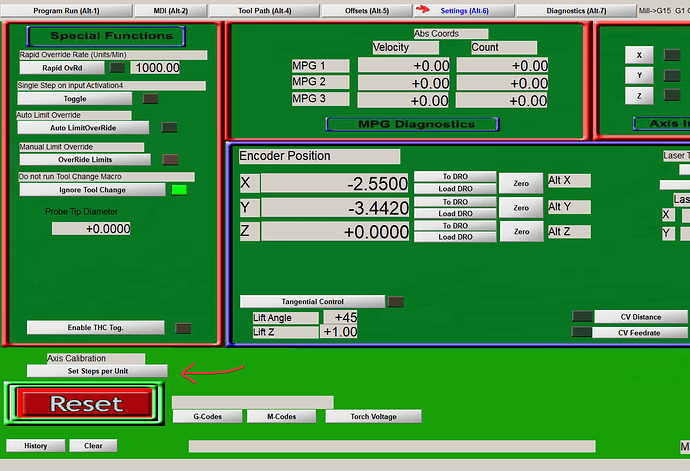Viewport: 690px width, 471px height.
Task: Open the G-Codes reference
Action: [205, 416]
